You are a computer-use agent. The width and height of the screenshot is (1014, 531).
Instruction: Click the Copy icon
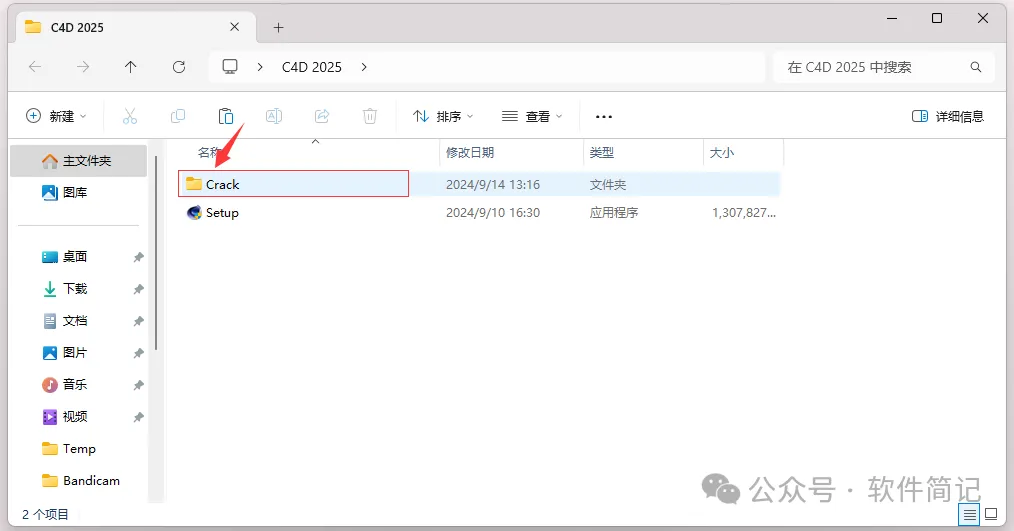click(178, 116)
